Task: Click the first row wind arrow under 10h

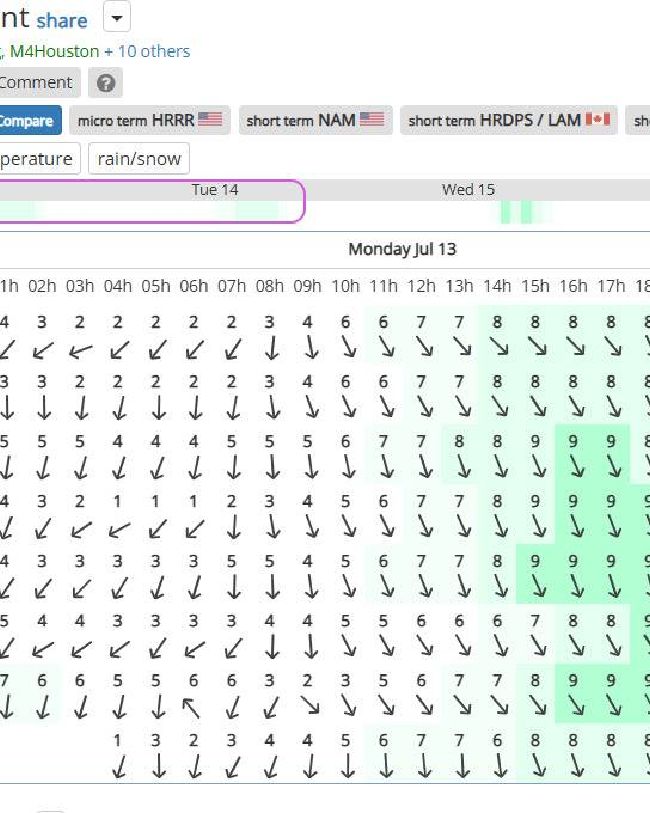Action: (x=348, y=347)
